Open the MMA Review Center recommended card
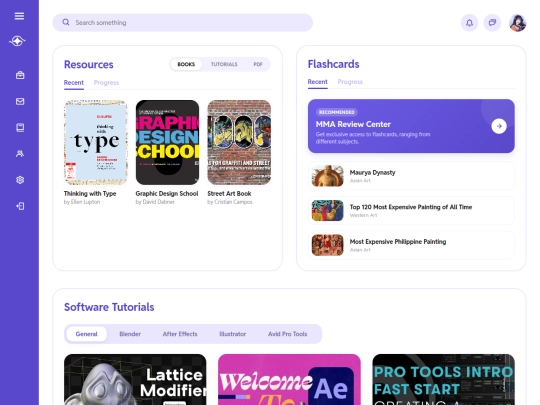 [x=411, y=126]
